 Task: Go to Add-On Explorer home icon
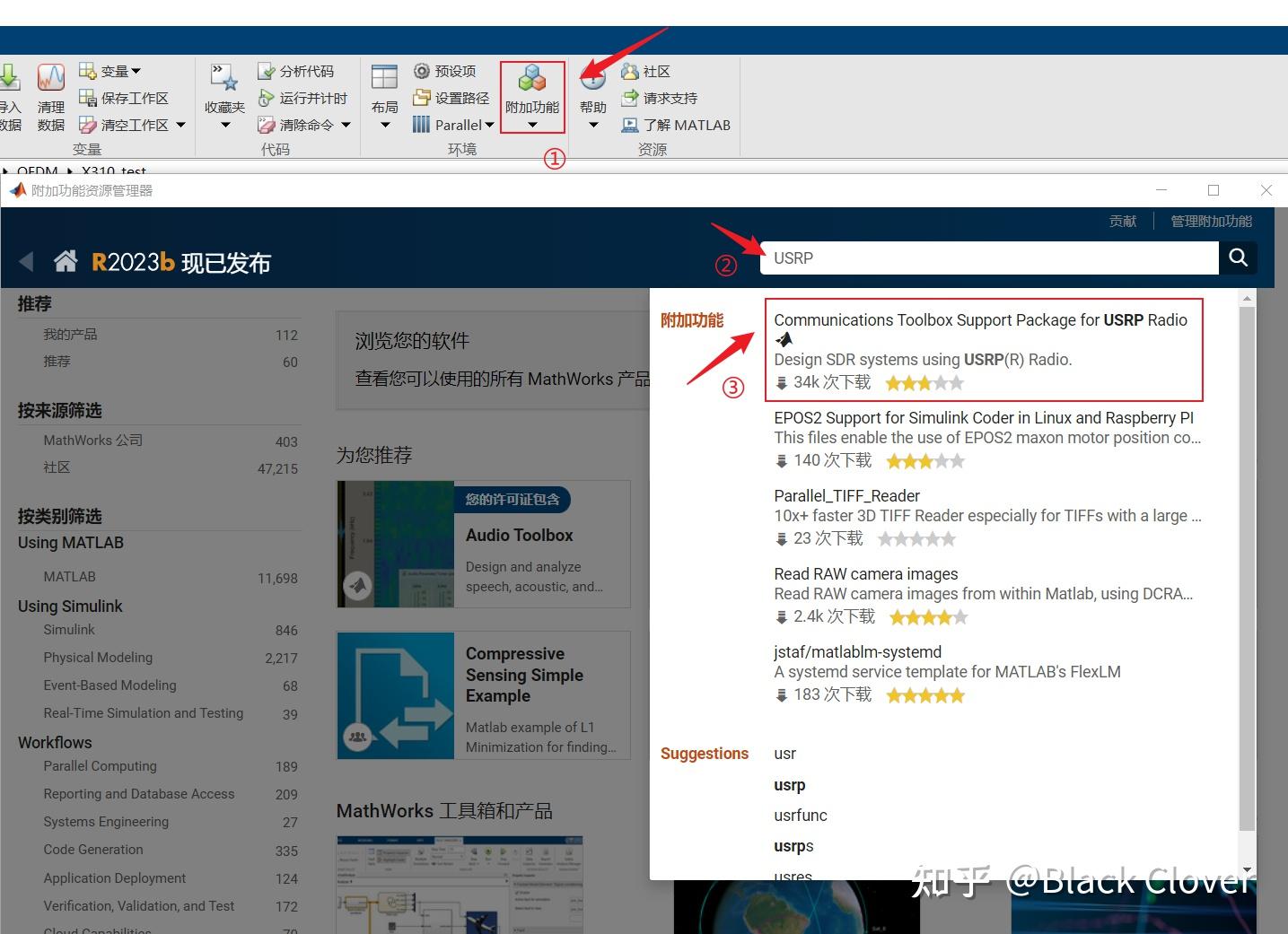(x=66, y=261)
